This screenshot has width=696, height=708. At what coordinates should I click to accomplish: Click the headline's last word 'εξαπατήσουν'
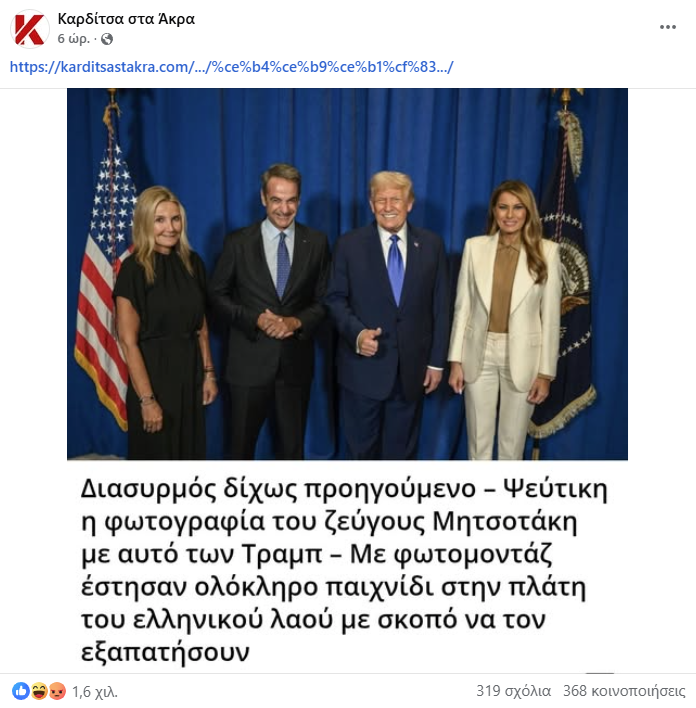pos(165,652)
